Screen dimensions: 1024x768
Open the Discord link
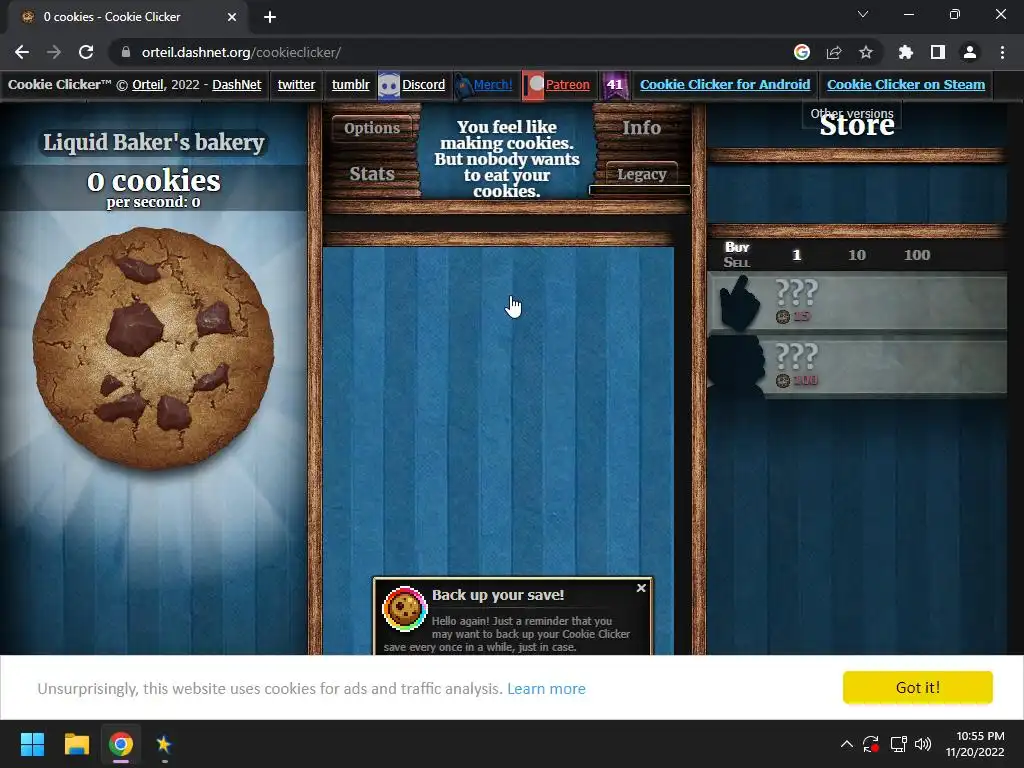(423, 84)
